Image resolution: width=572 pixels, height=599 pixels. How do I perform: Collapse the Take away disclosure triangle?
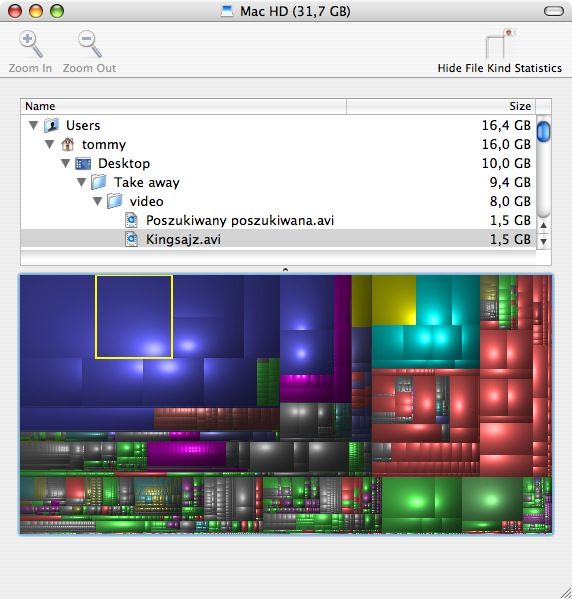pos(82,182)
